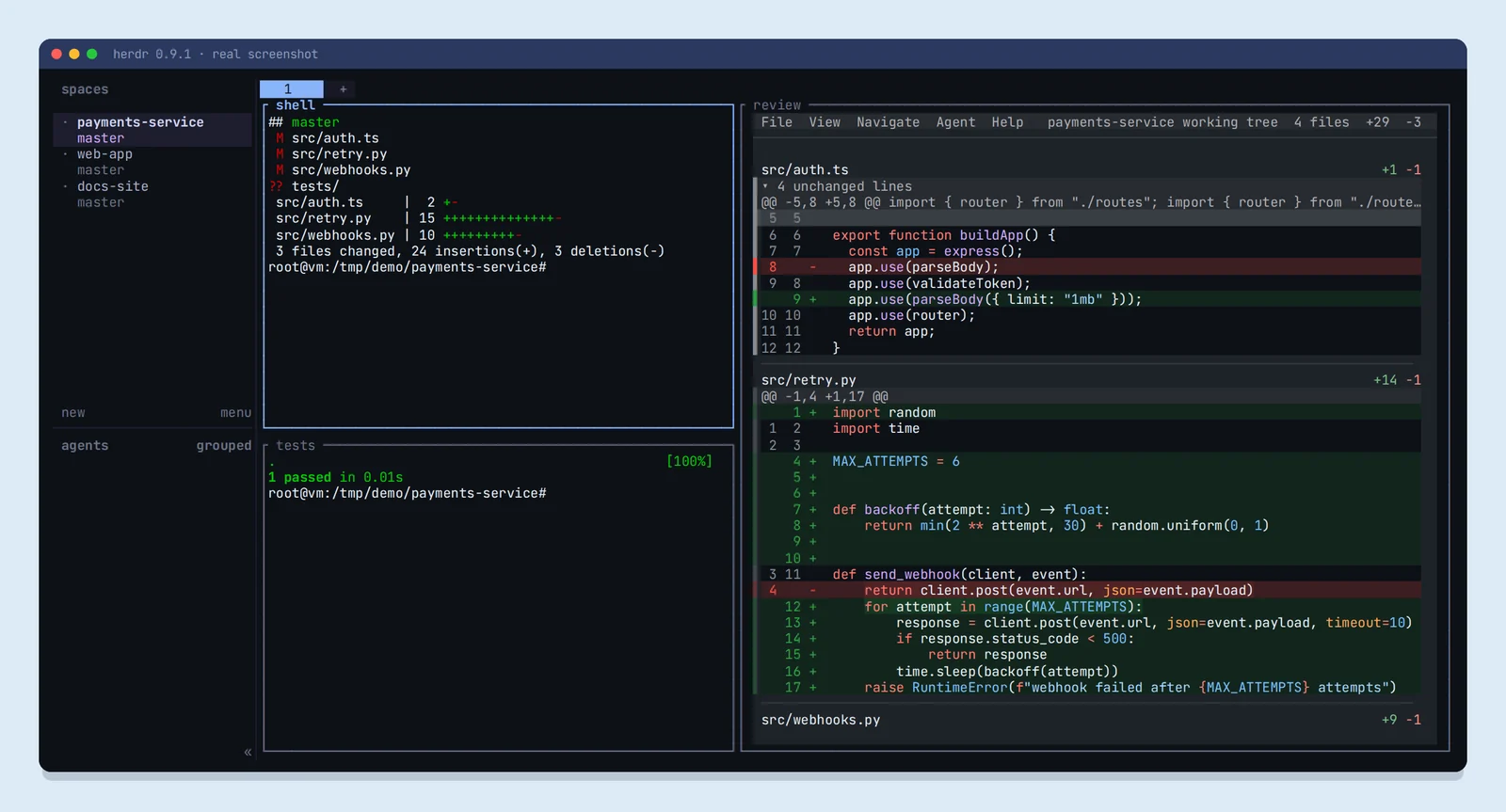Click the added parseBody limit "1mb" line

point(1087,299)
